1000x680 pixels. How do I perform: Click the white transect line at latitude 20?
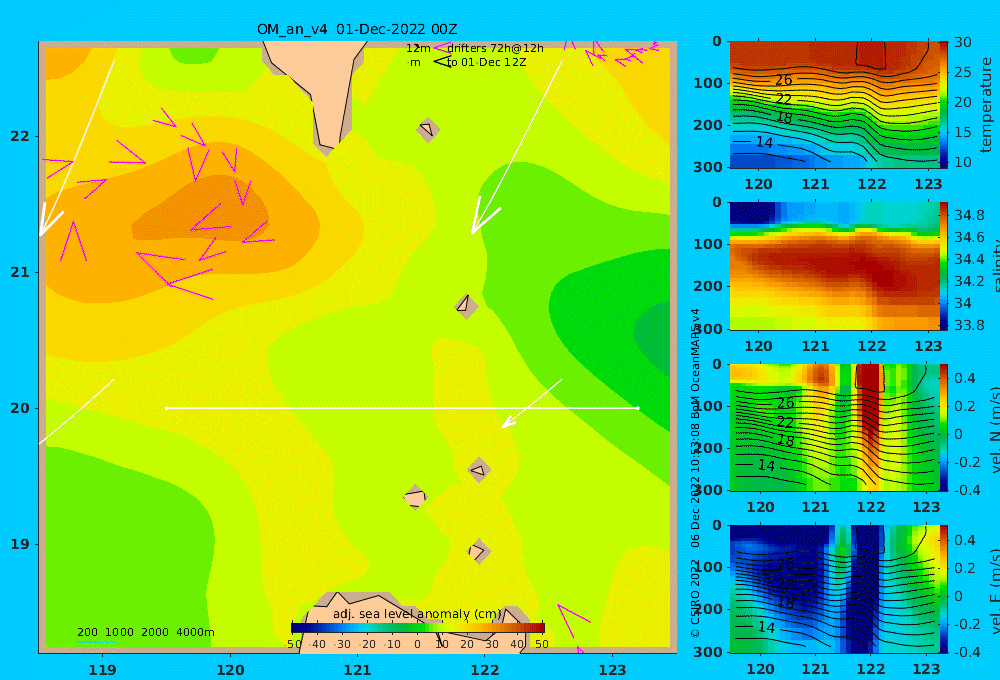[x=402, y=408]
